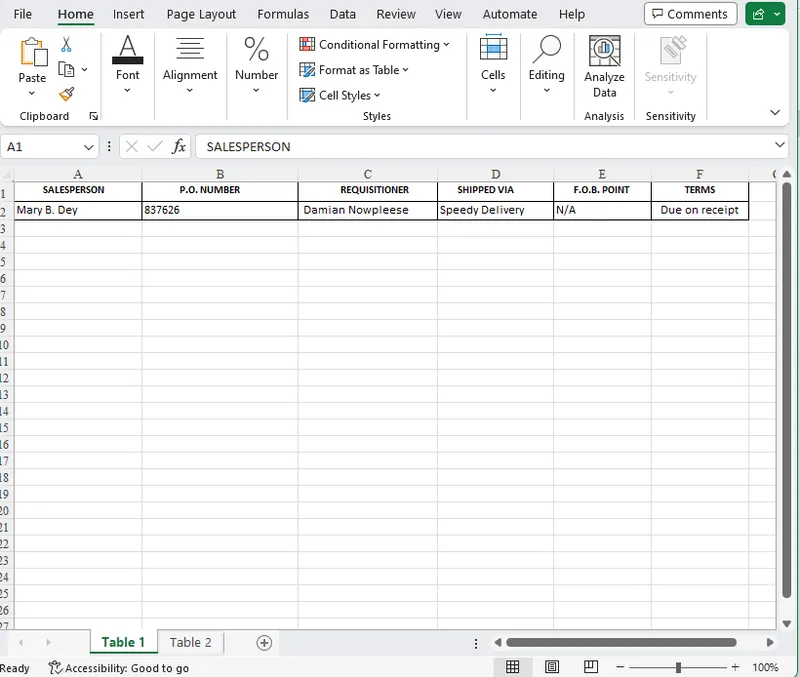Select column B header
Screen dimensions: 800x677
pyautogui.click(x=220, y=174)
